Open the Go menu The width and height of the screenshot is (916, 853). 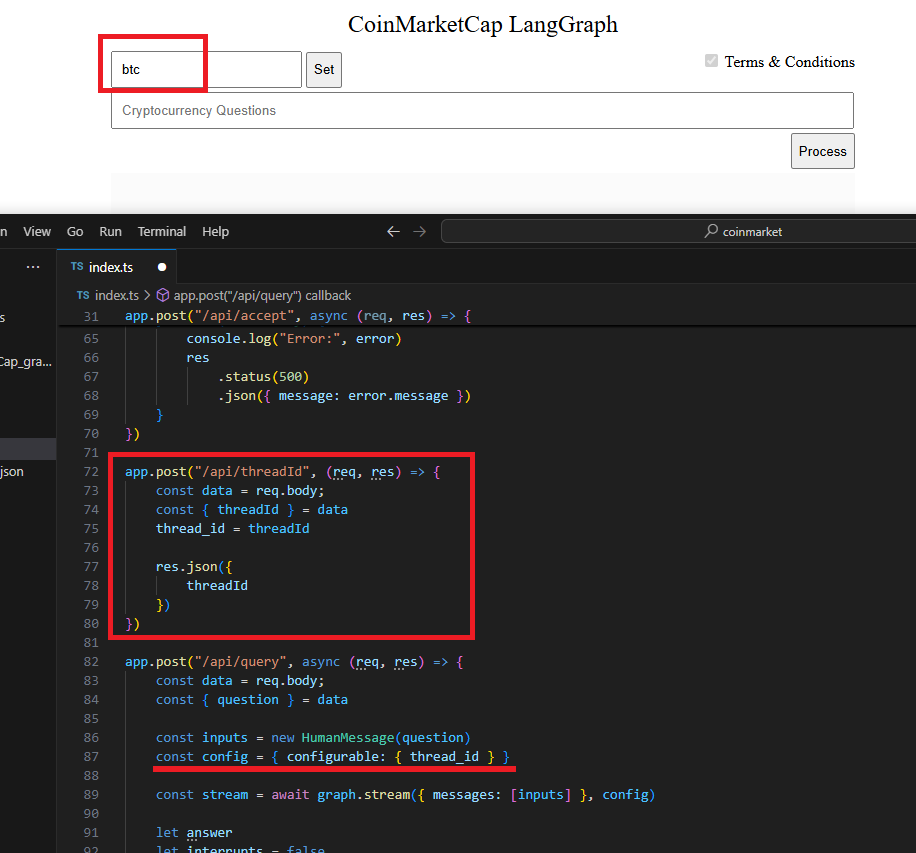coord(75,232)
